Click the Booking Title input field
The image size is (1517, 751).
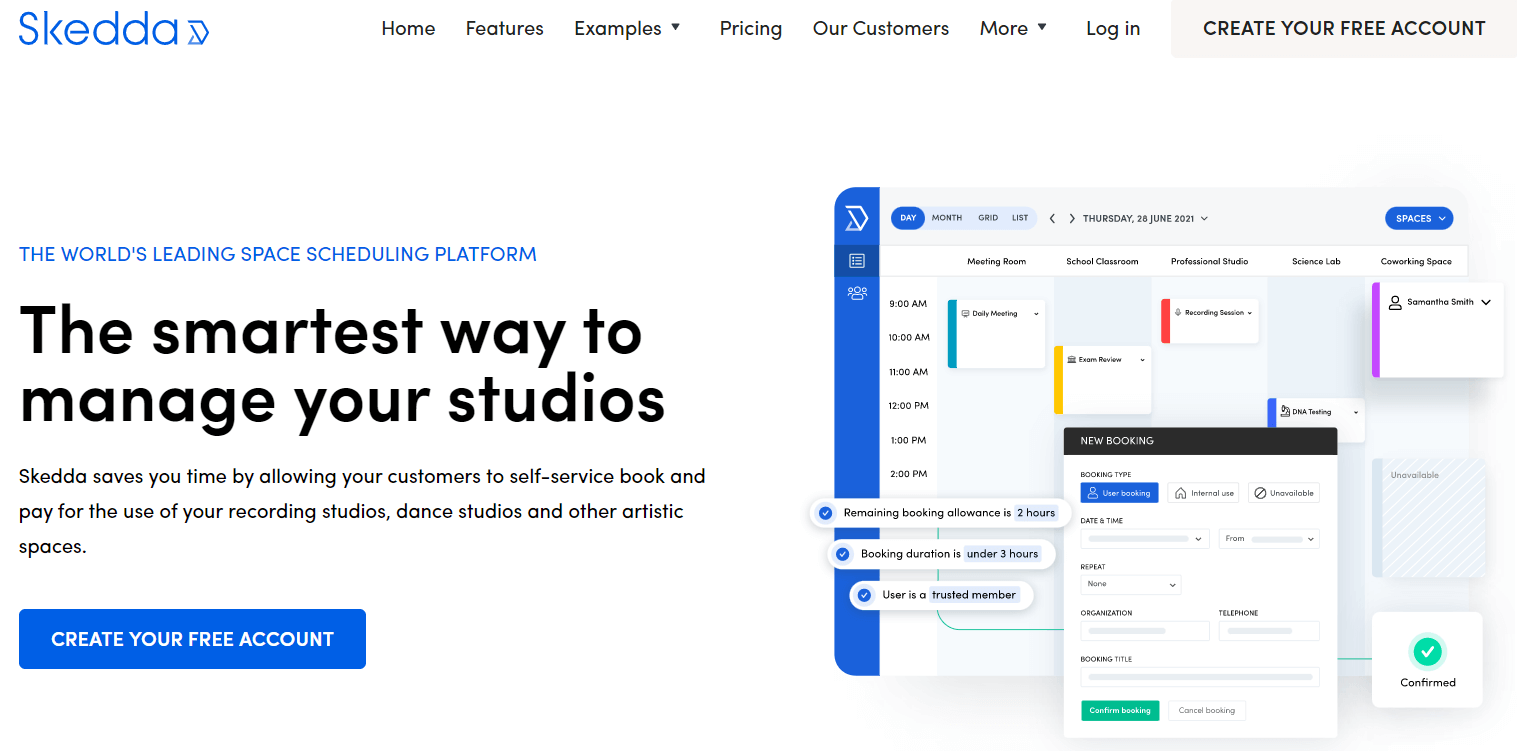tap(1199, 676)
